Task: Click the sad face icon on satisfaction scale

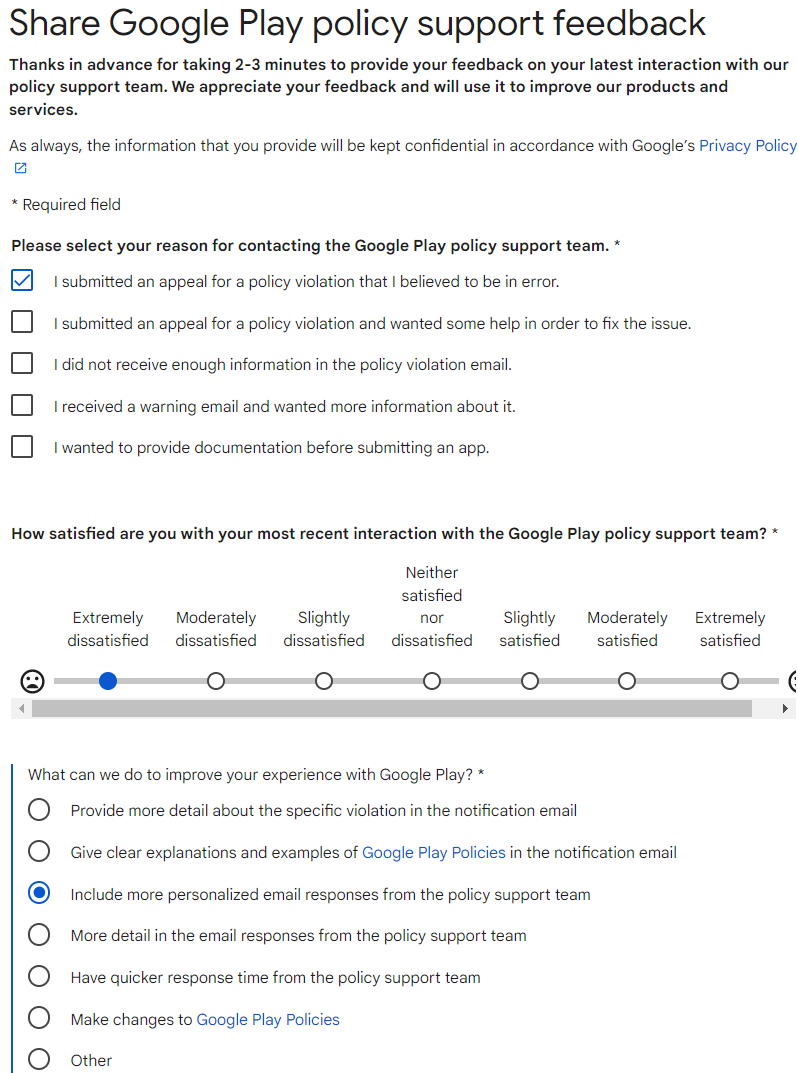Action: pos(32,681)
